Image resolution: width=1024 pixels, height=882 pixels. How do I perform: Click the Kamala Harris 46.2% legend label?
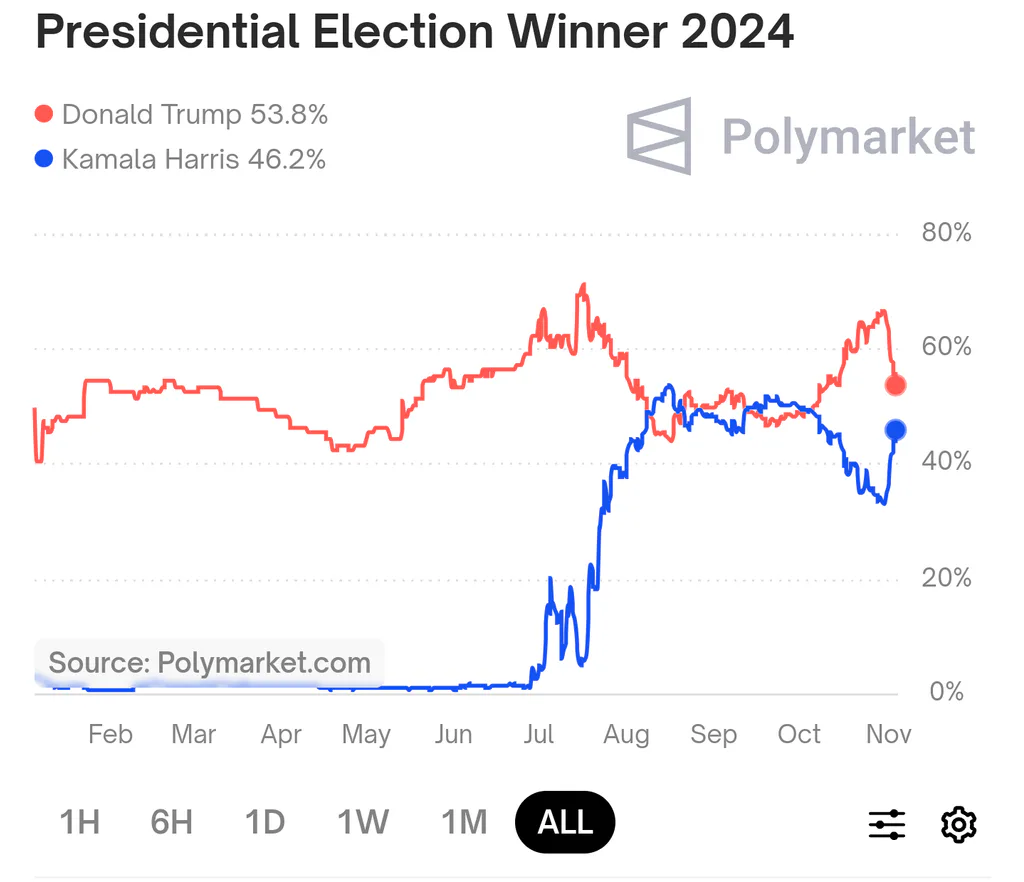194,159
